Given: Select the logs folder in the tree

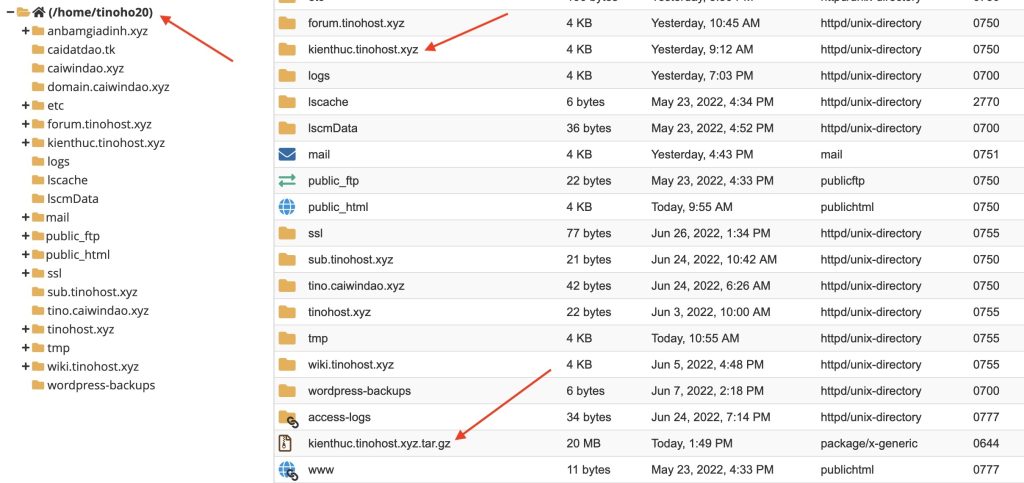Looking at the screenshot, I should pyautogui.click(x=58, y=162).
